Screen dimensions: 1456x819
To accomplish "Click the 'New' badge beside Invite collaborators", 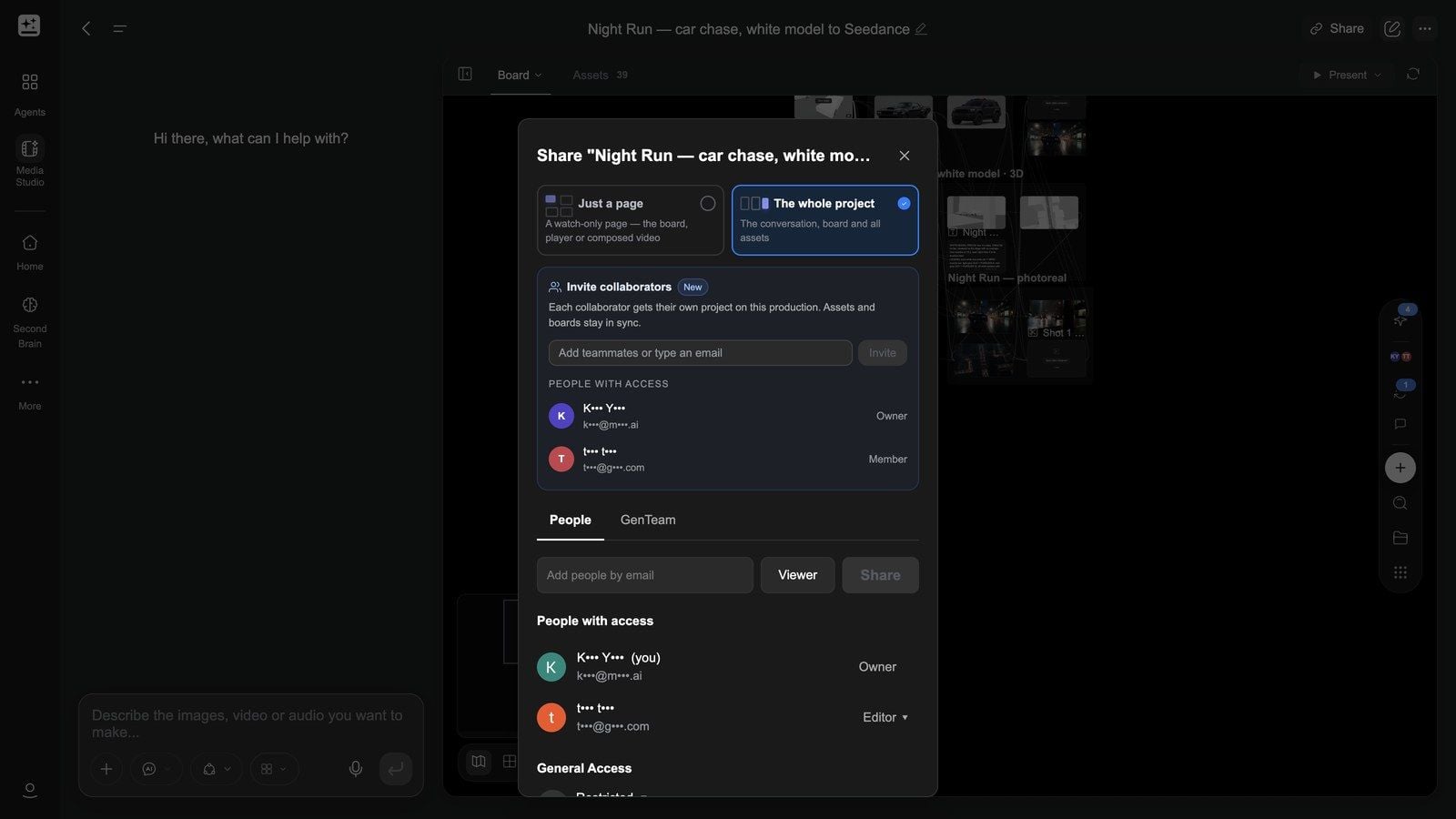I will click(x=693, y=287).
